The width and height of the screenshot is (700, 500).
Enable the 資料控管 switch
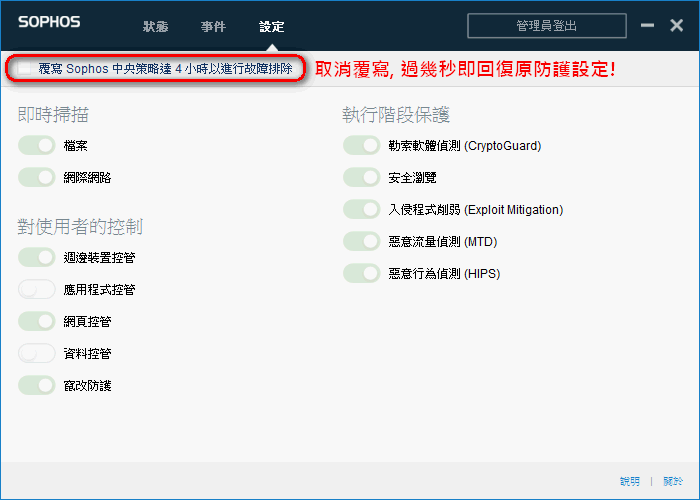click(x=37, y=353)
